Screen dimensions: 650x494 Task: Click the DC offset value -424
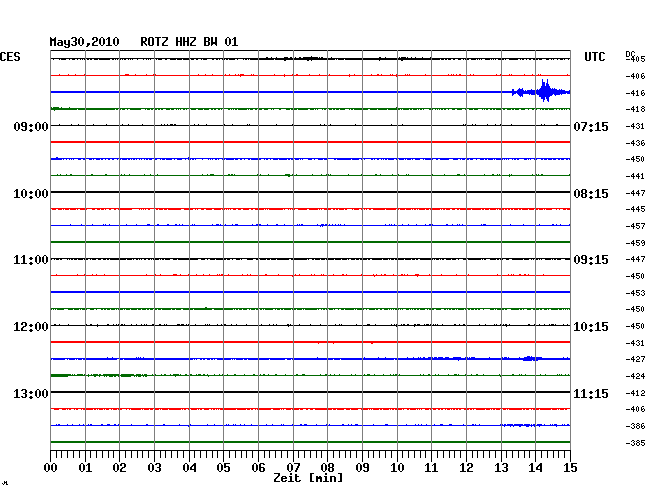[x=635, y=376]
